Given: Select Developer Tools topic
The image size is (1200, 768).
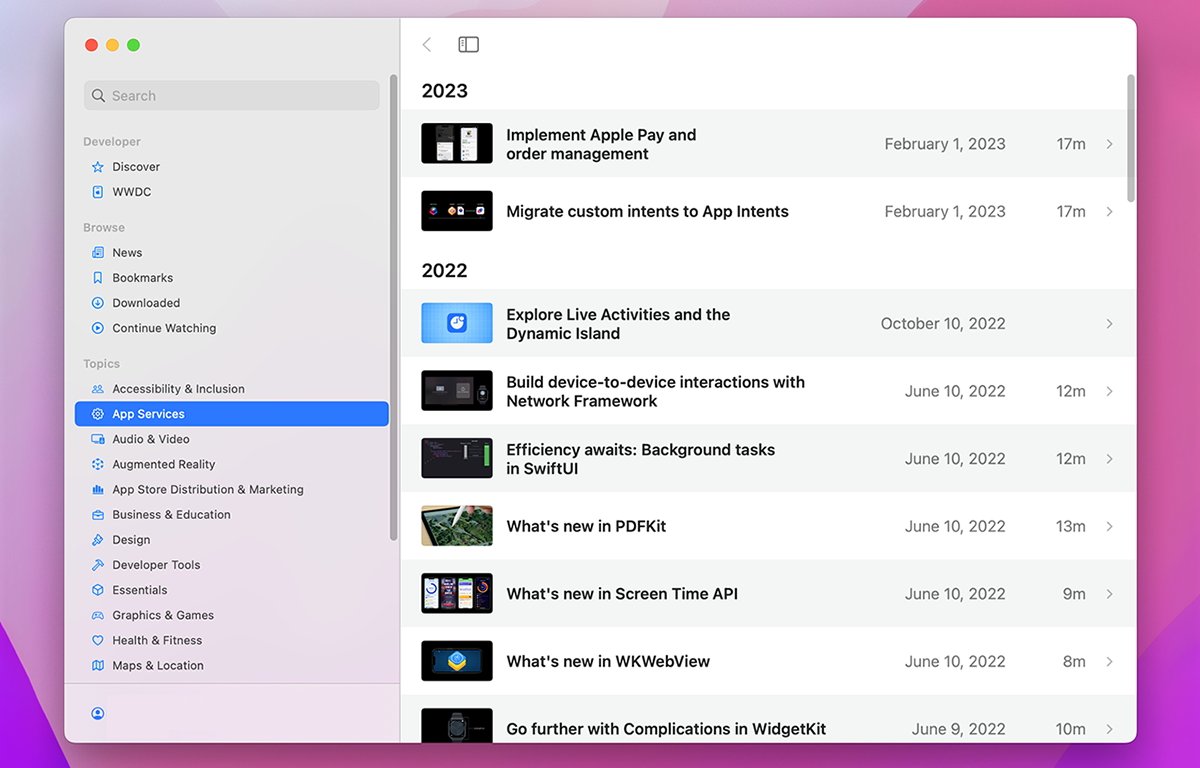Looking at the screenshot, I should [x=156, y=565].
